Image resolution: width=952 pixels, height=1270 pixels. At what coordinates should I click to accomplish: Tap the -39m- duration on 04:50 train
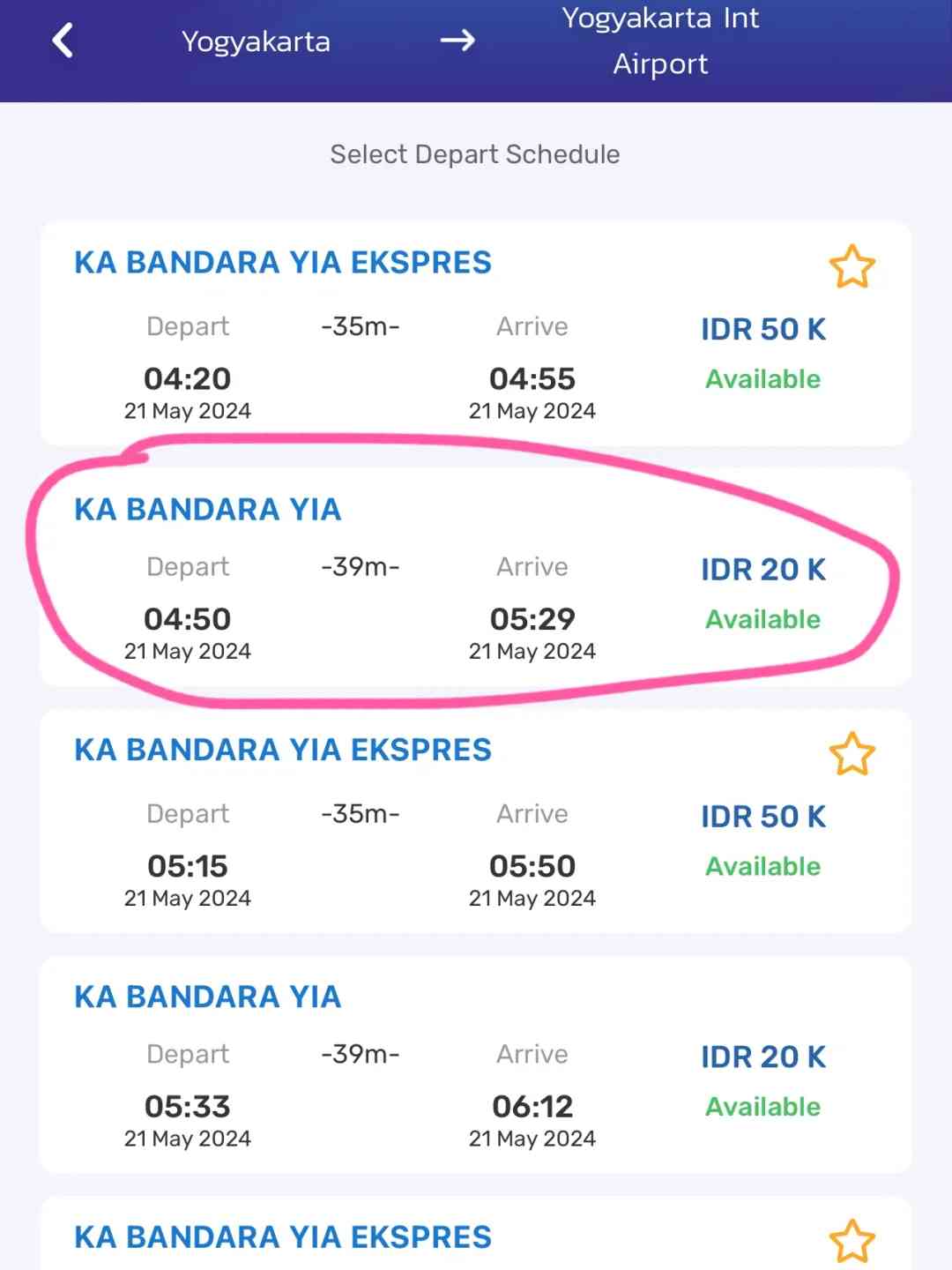coord(361,566)
